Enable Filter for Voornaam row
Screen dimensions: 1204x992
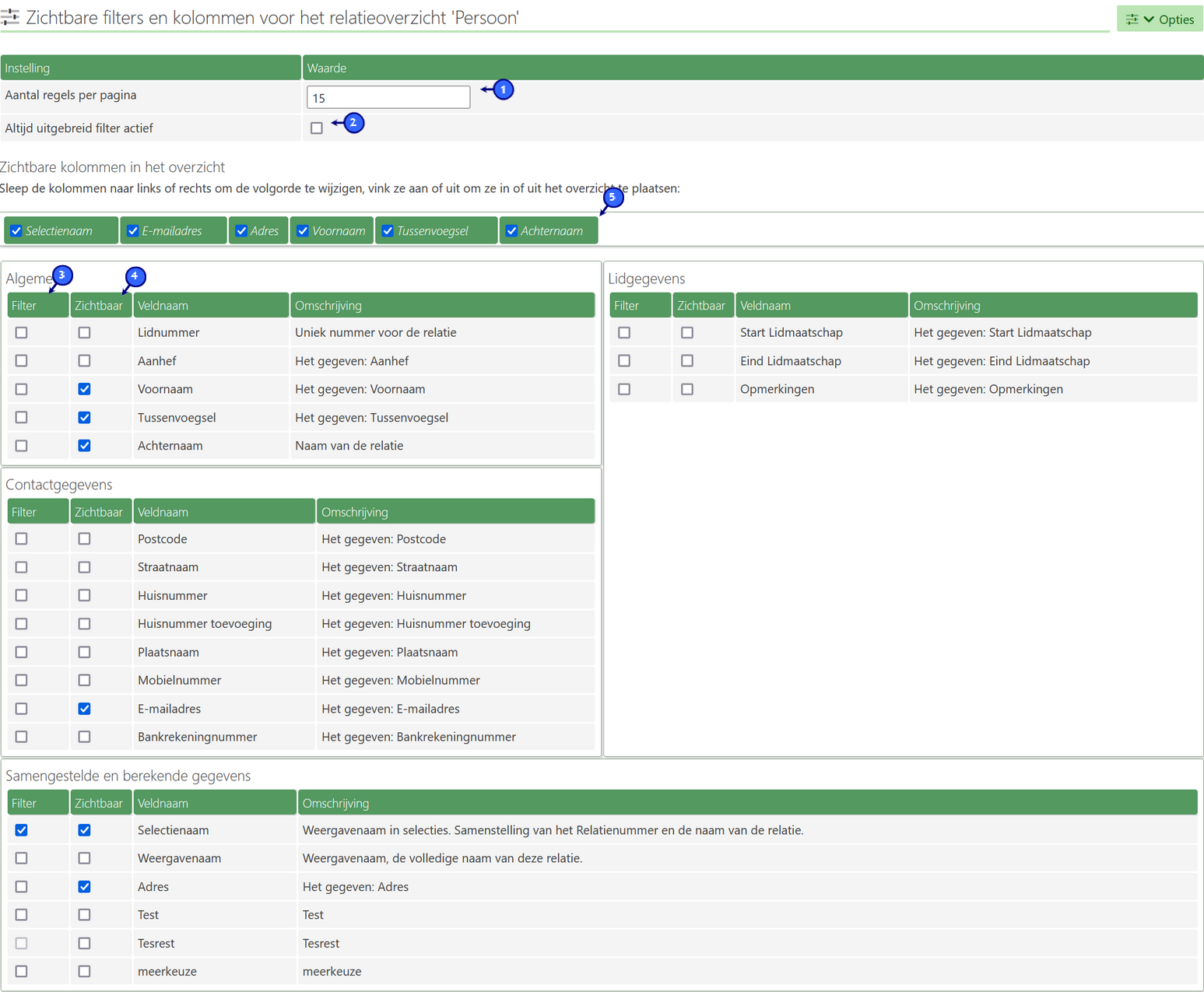coord(22,389)
